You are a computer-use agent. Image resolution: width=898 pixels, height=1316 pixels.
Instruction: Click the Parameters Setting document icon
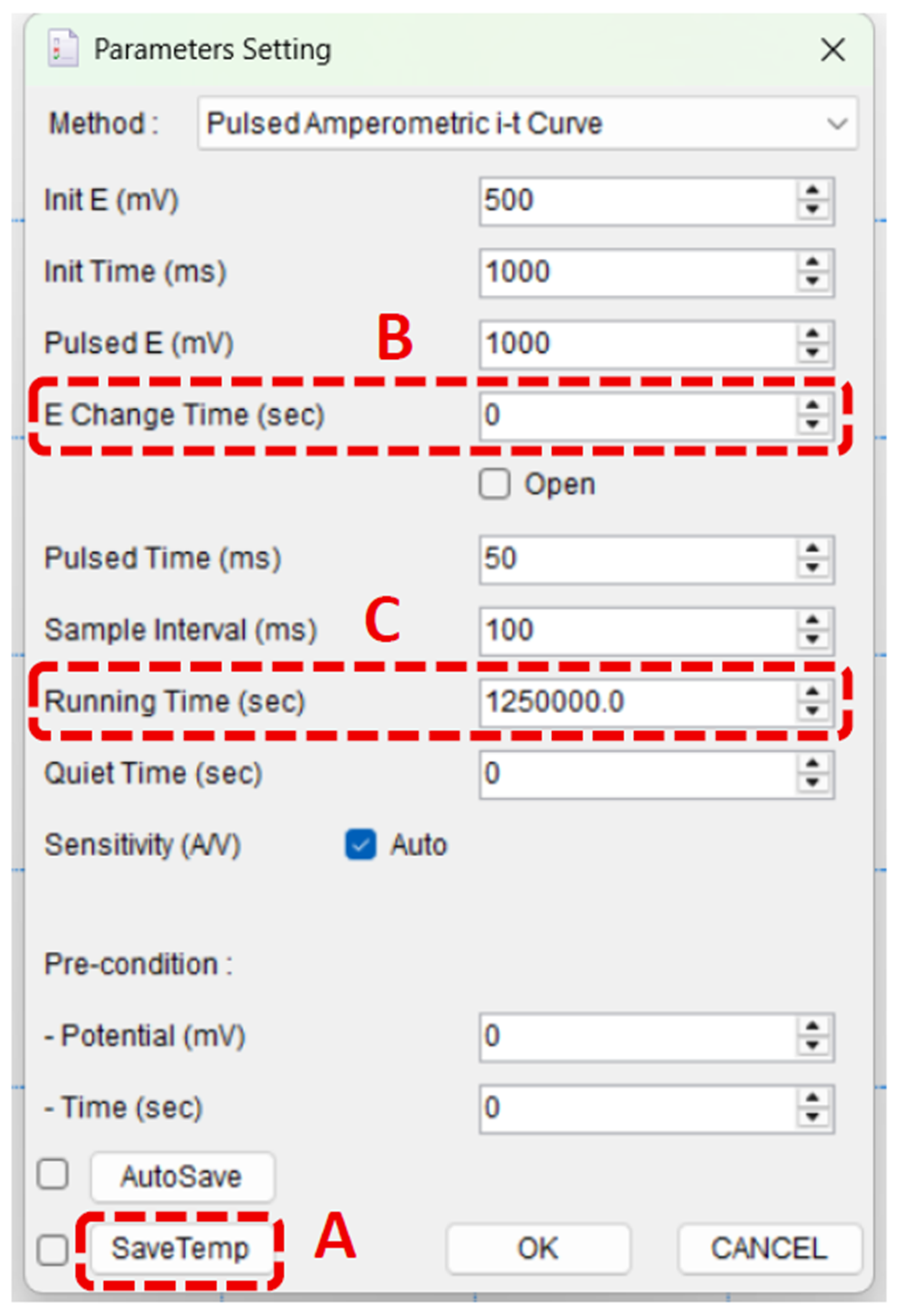point(63,49)
